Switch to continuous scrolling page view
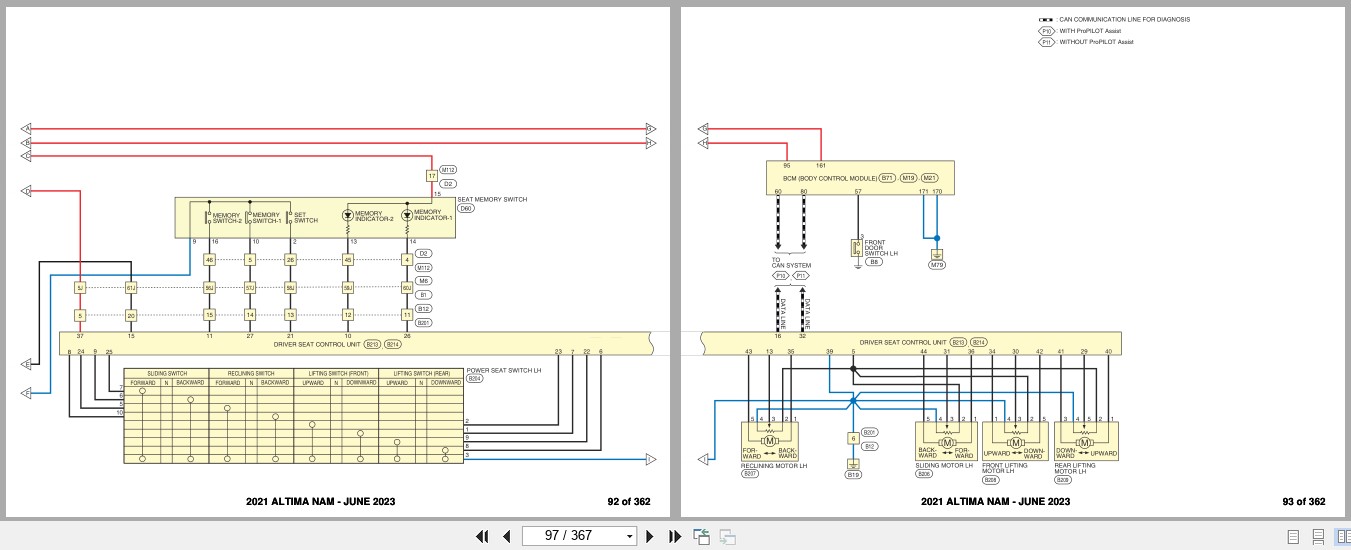 1318,536
